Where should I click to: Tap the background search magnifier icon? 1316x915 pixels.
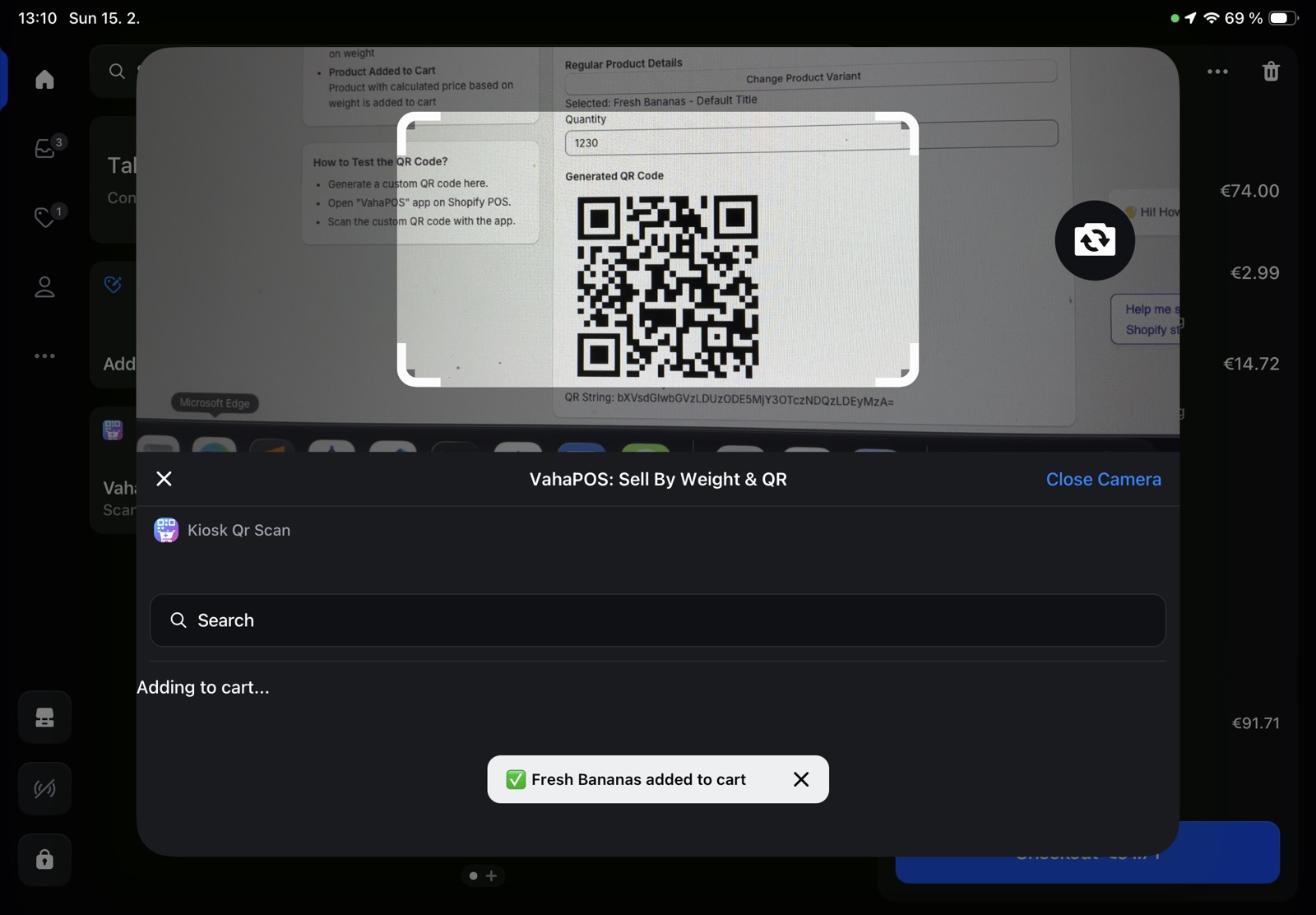click(x=117, y=72)
